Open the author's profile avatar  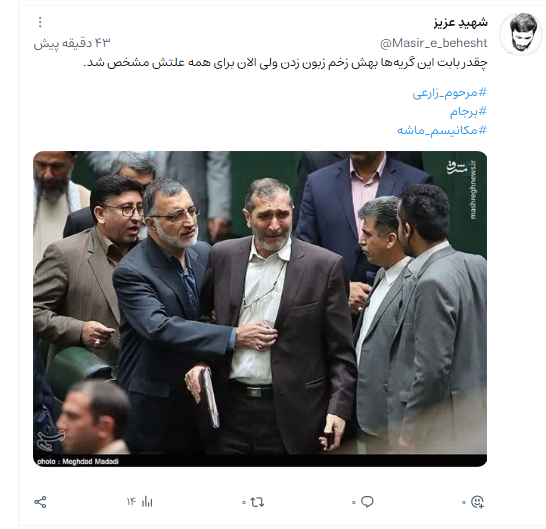[x=521, y=34]
